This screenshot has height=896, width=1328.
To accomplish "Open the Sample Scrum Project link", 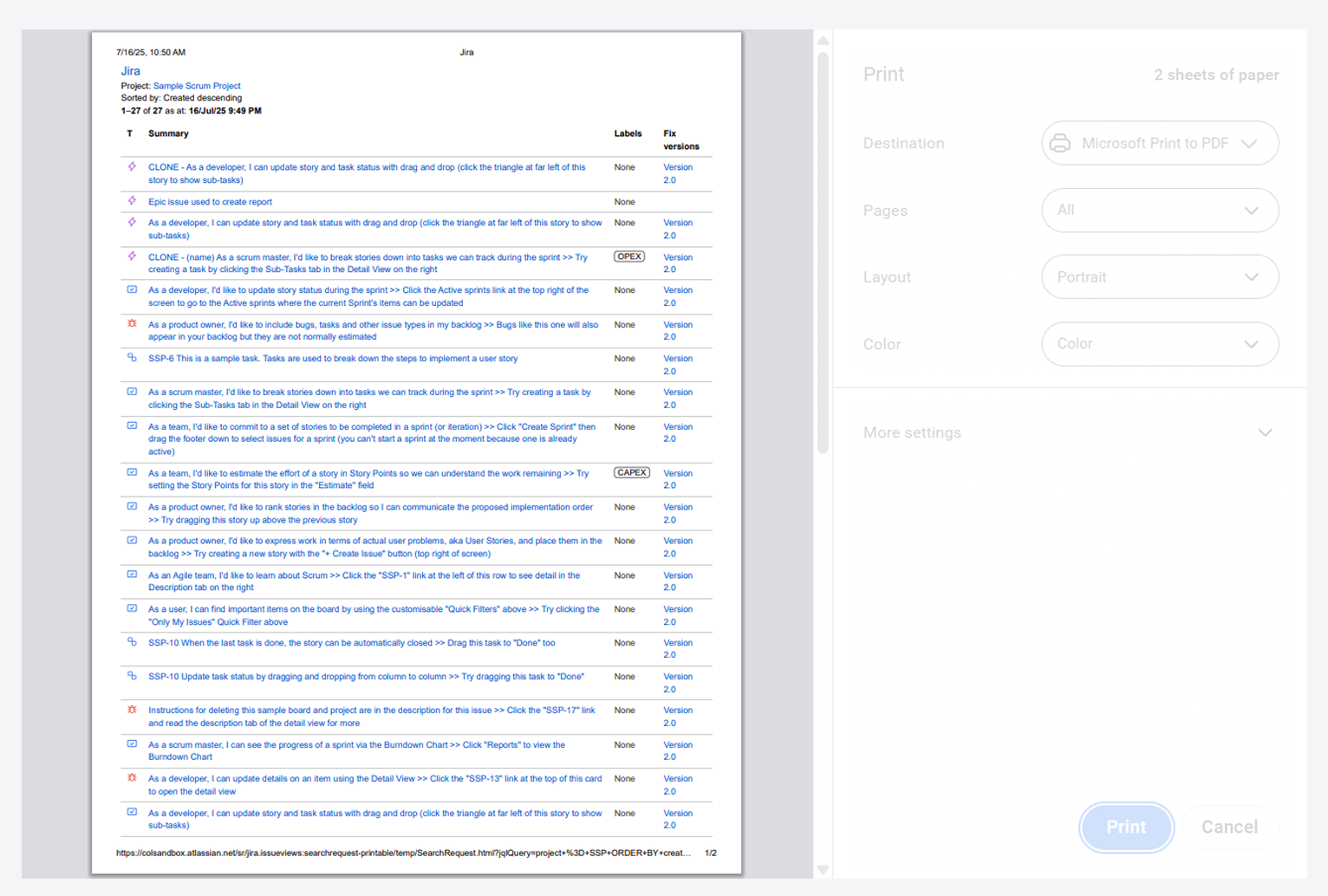I will coord(197,86).
